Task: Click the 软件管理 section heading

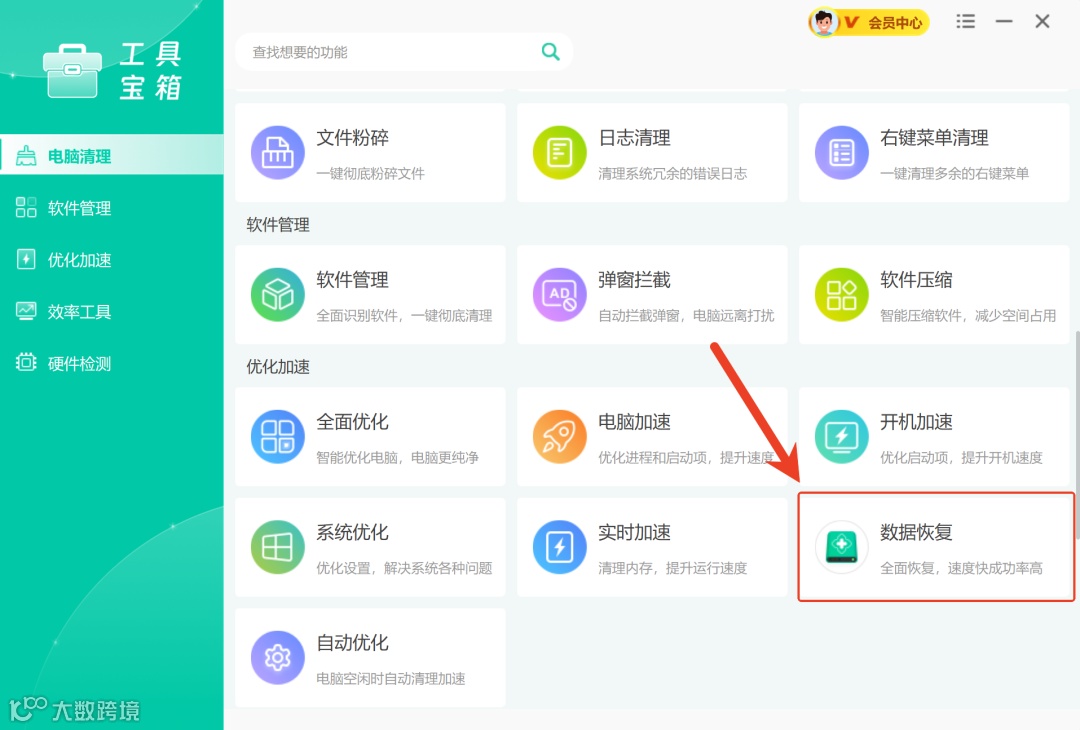Action: pyautogui.click(x=278, y=225)
